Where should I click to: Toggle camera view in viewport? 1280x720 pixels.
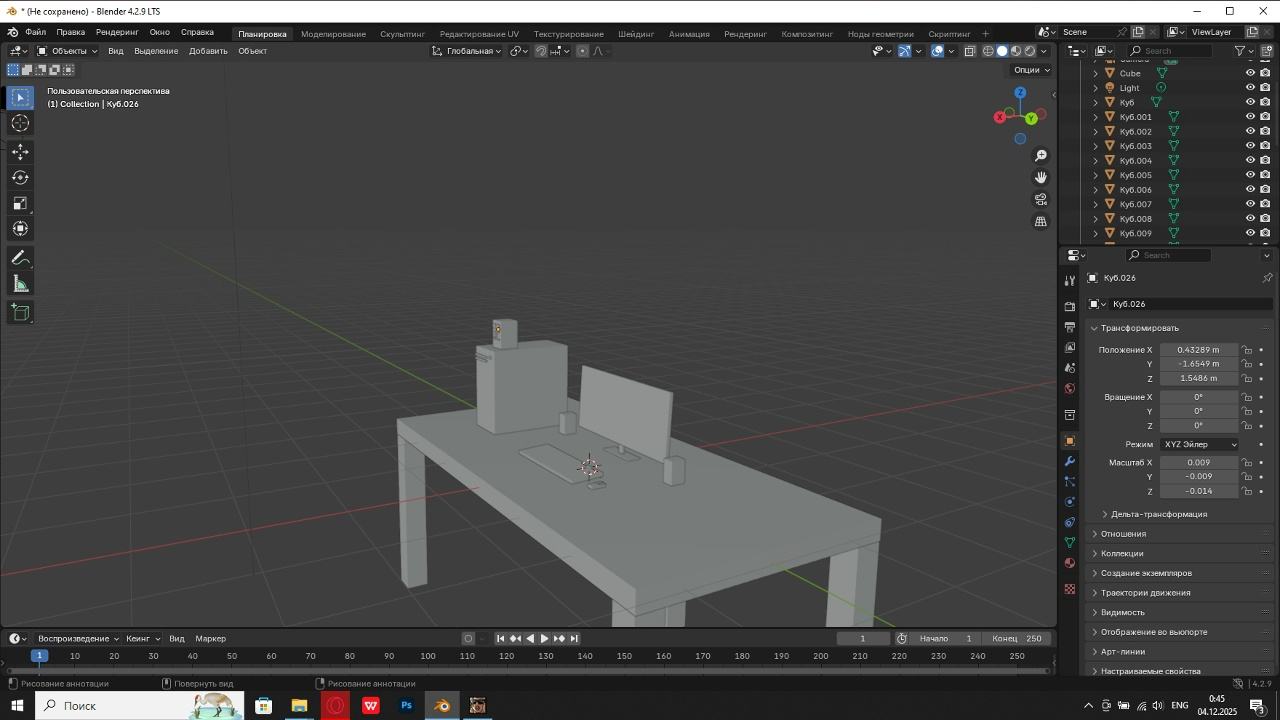pyautogui.click(x=1041, y=200)
